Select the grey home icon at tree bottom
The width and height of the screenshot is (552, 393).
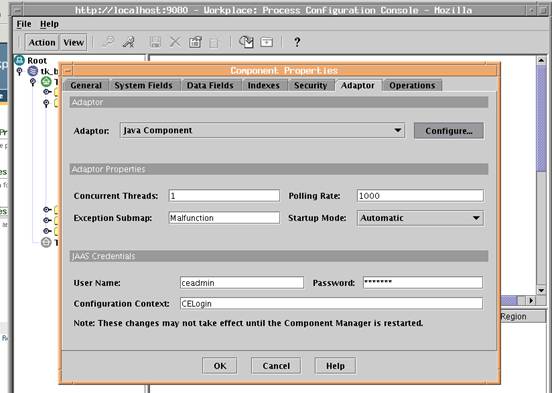coord(46,242)
